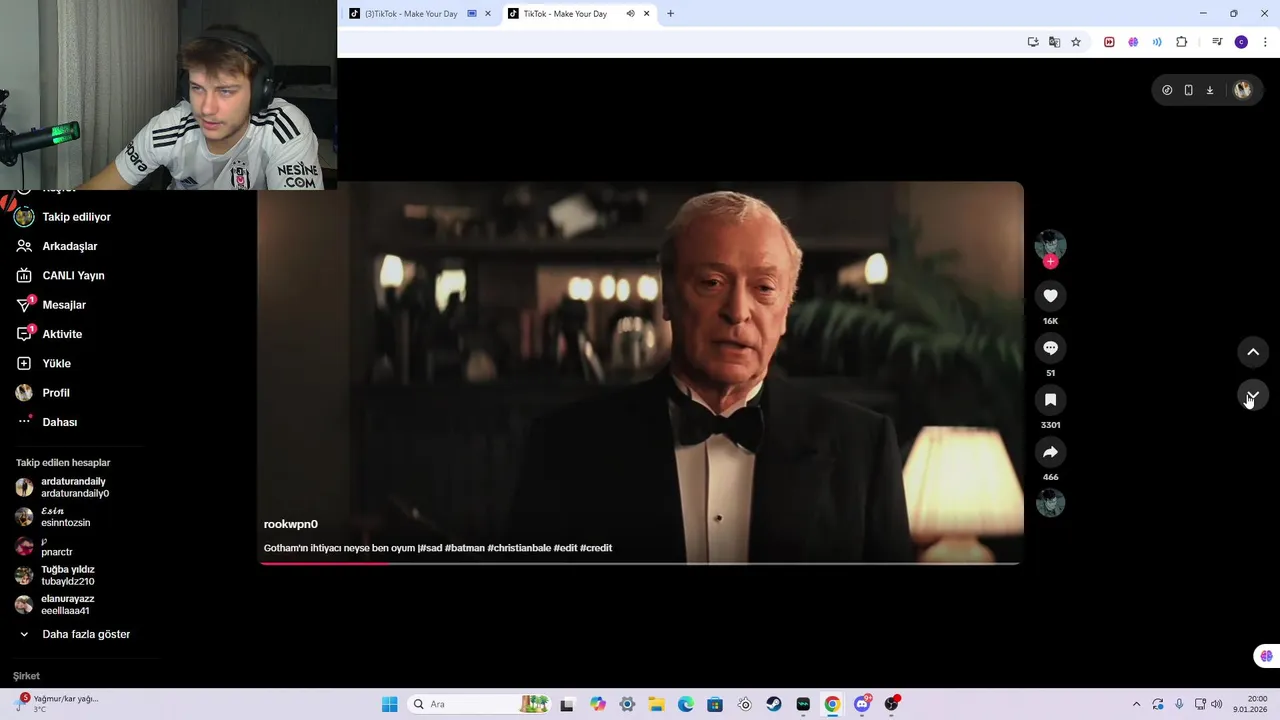Open the Chrome three-dot menu
This screenshot has width=1280, height=720.
pyautogui.click(x=1265, y=42)
